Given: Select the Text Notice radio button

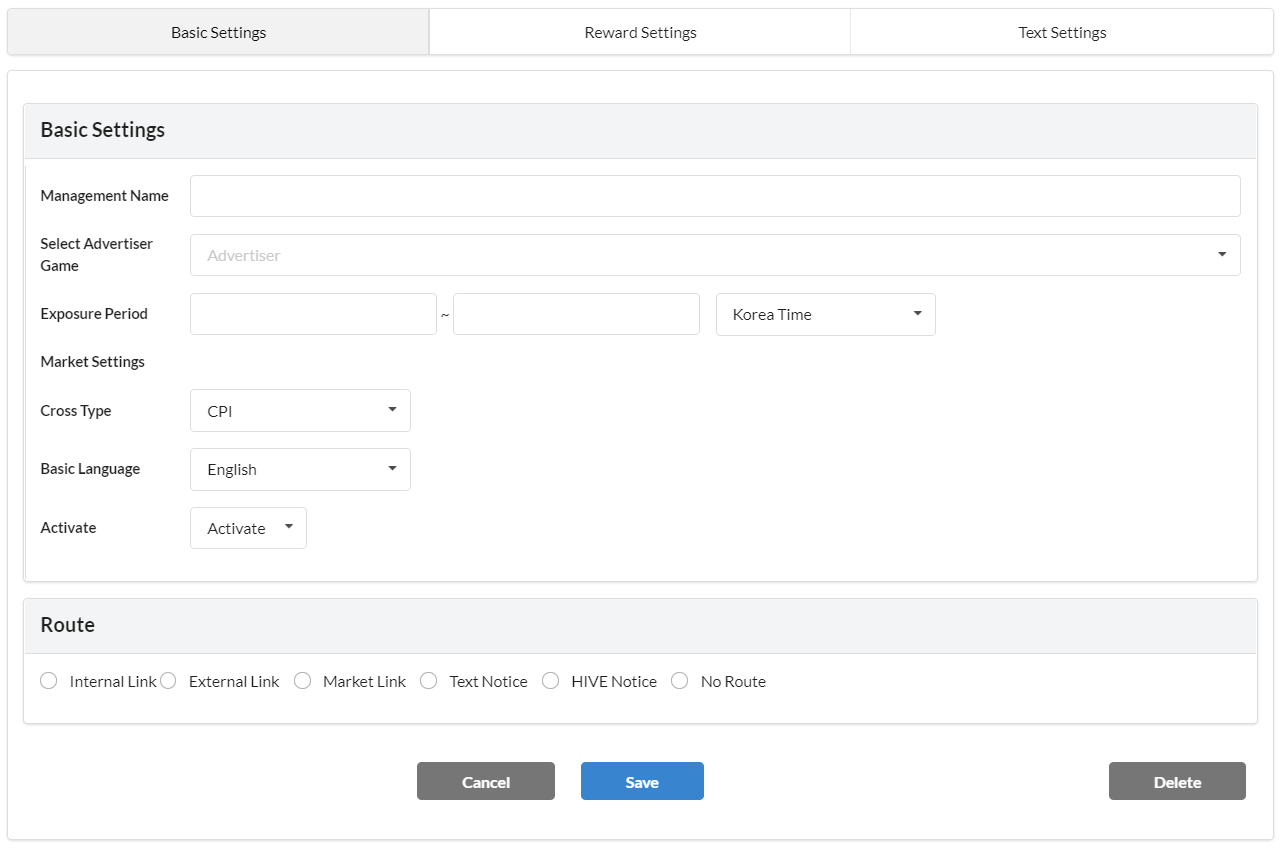Looking at the screenshot, I should pos(428,681).
